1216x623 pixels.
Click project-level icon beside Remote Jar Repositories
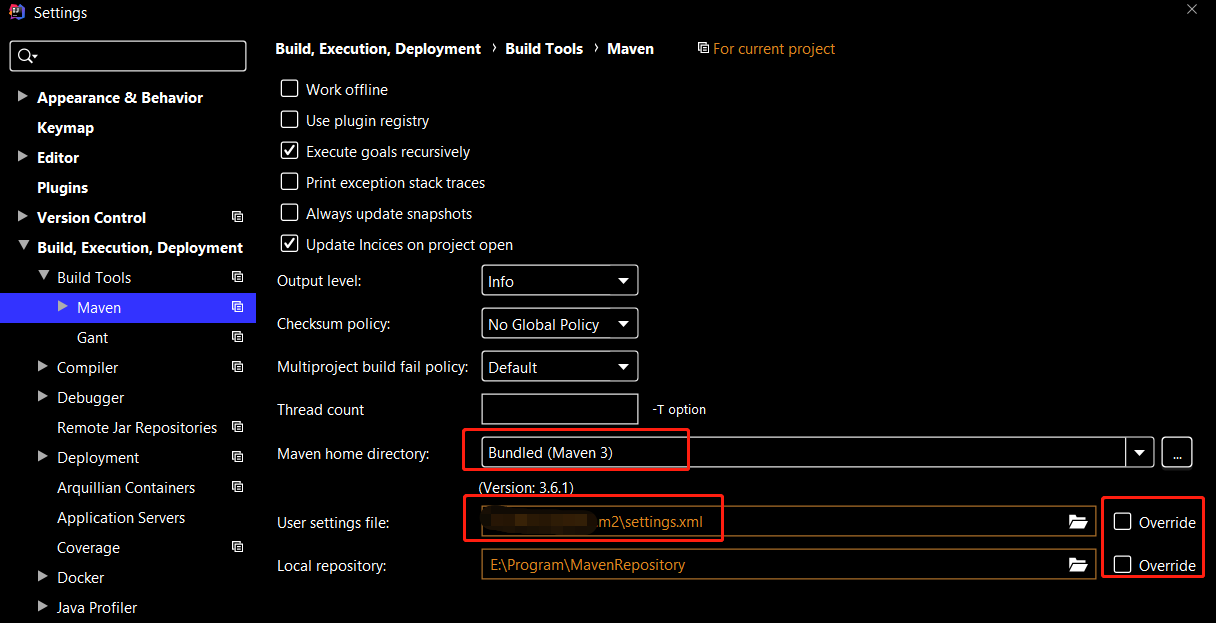[x=237, y=427]
